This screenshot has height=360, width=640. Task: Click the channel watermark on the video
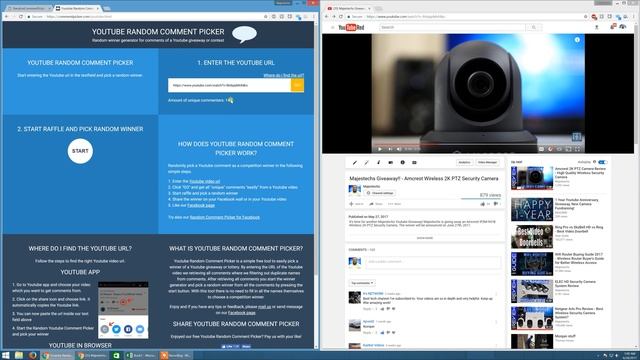pyautogui.click(x=576, y=137)
